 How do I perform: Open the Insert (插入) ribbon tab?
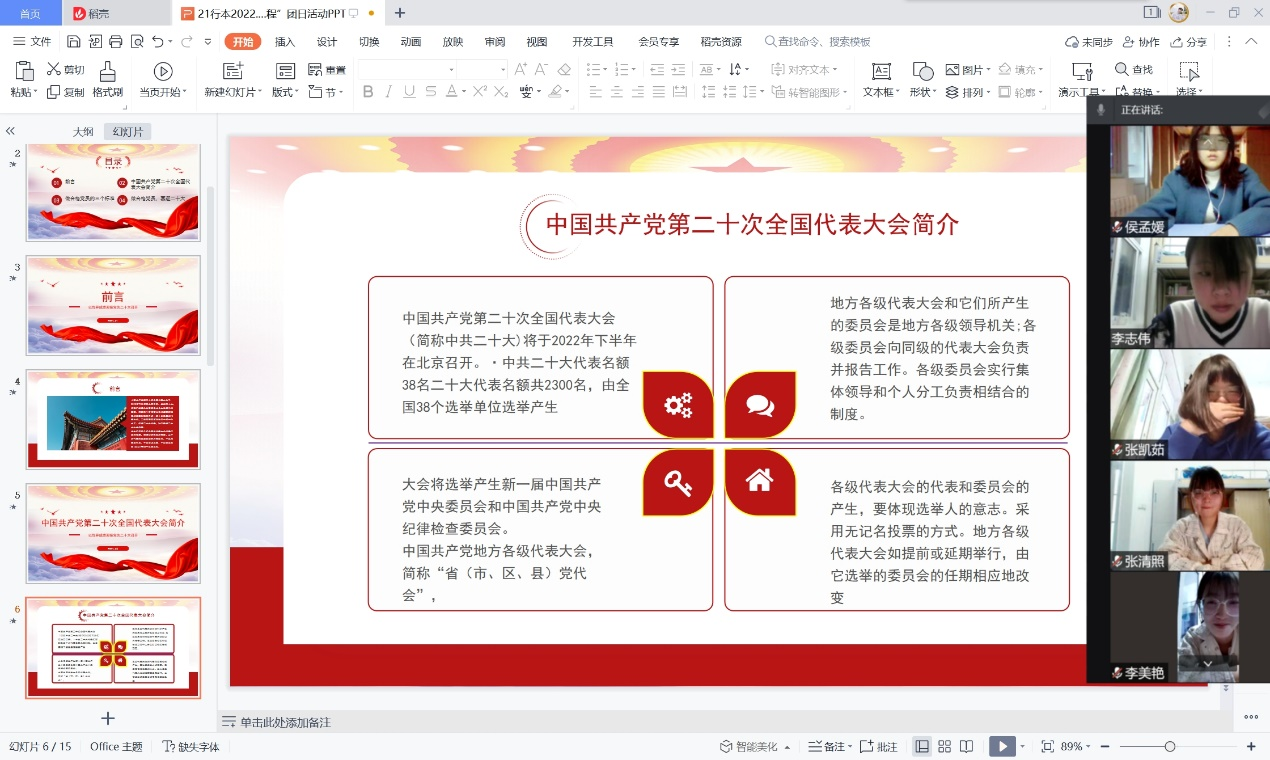pos(285,41)
